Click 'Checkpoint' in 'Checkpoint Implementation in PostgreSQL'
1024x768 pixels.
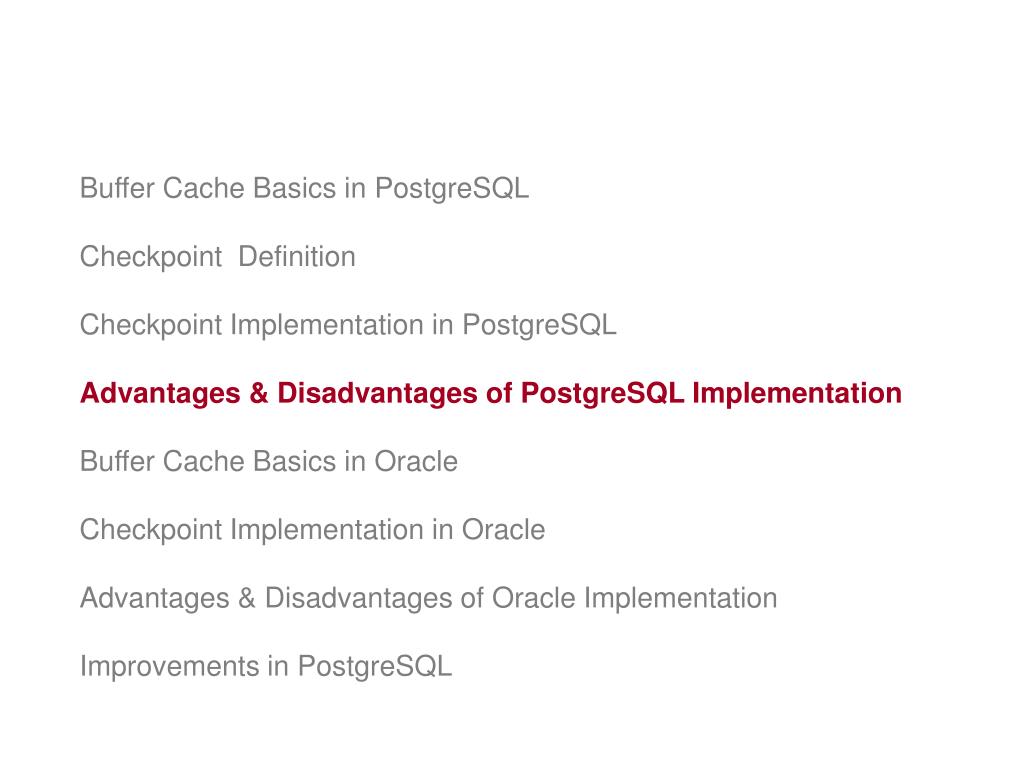(151, 325)
